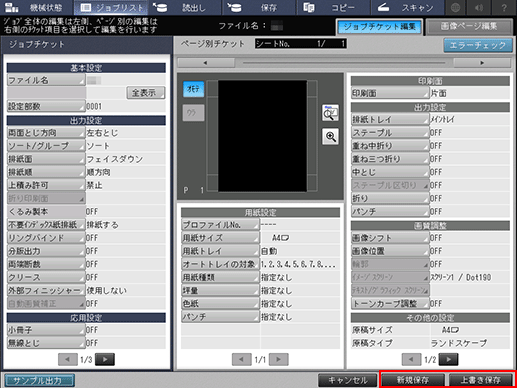
Task: Open the 分版出力 setting
Action: click(46, 251)
